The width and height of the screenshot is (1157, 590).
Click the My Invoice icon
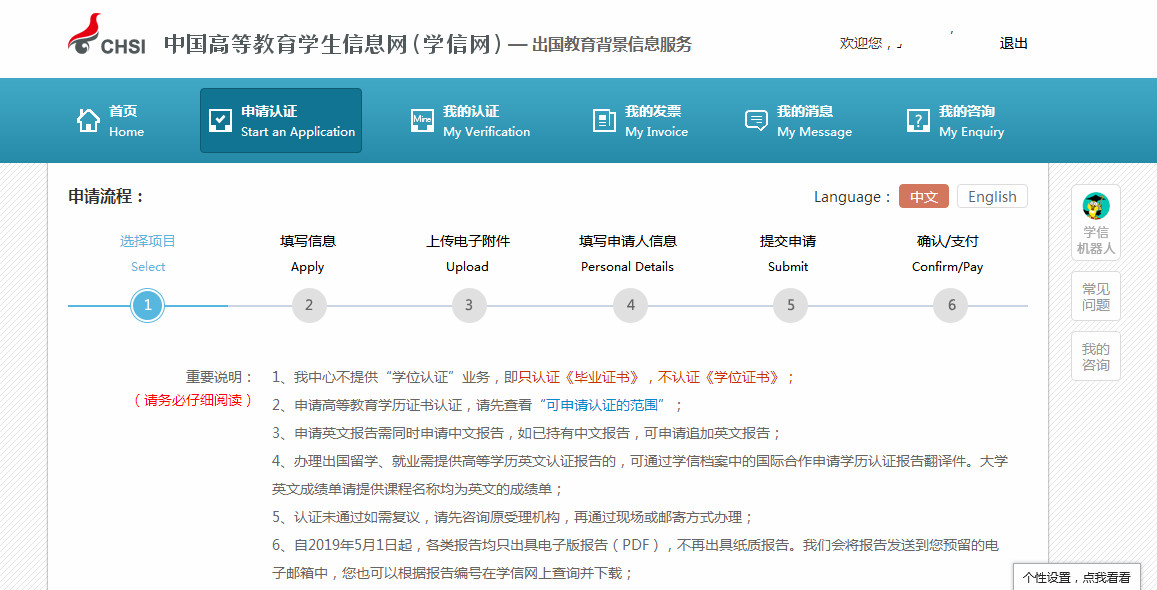[604, 121]
